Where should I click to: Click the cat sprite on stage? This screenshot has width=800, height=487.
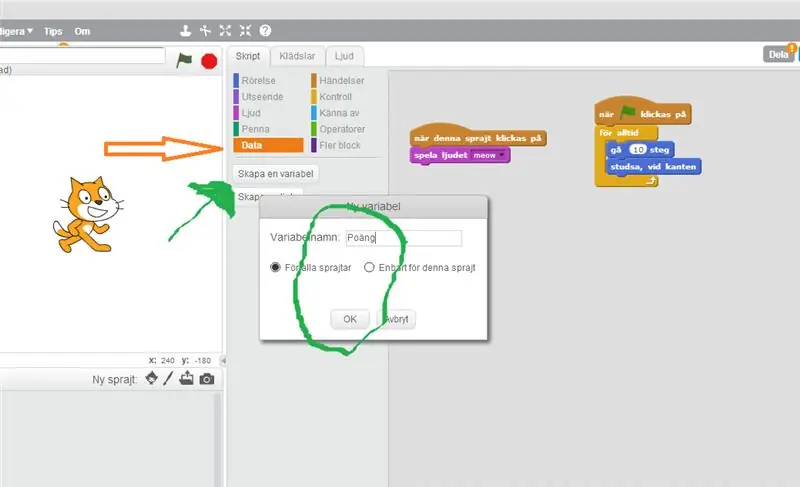pyautogui.click(x=88, y=215)
